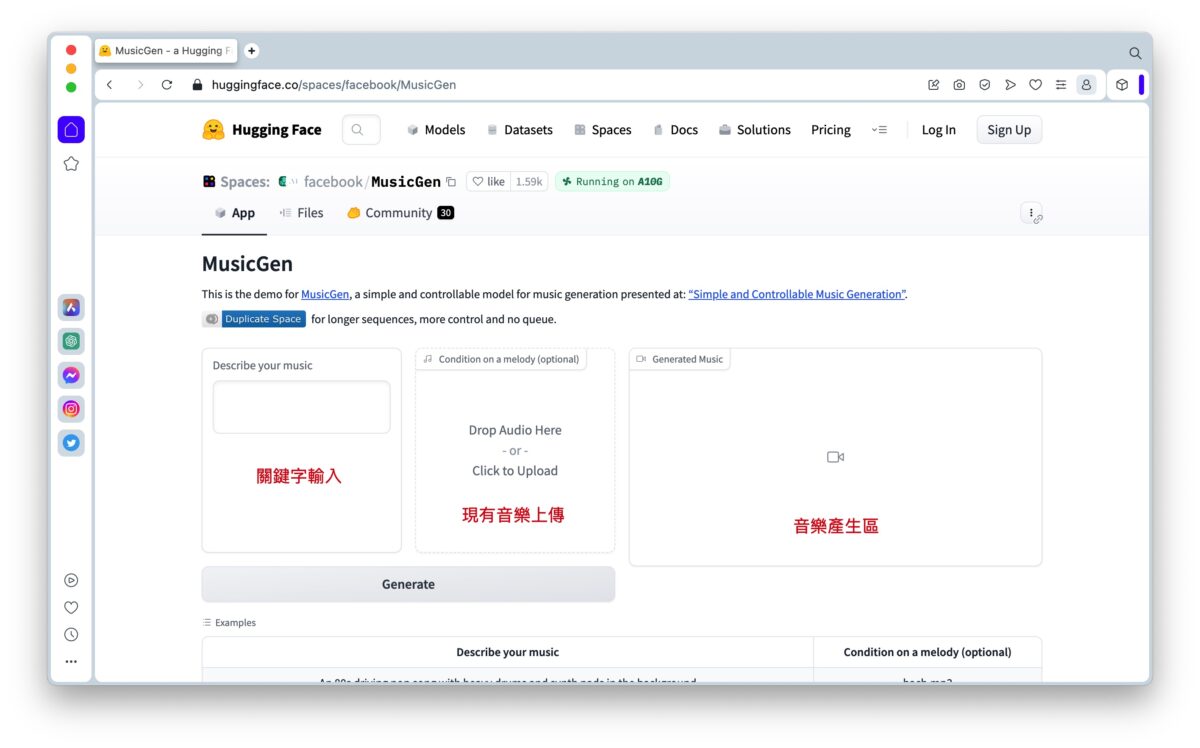Screen dimensions: 1200x748
Task: Open the sidebar three-dots setup menu
Action: [71, 661]
